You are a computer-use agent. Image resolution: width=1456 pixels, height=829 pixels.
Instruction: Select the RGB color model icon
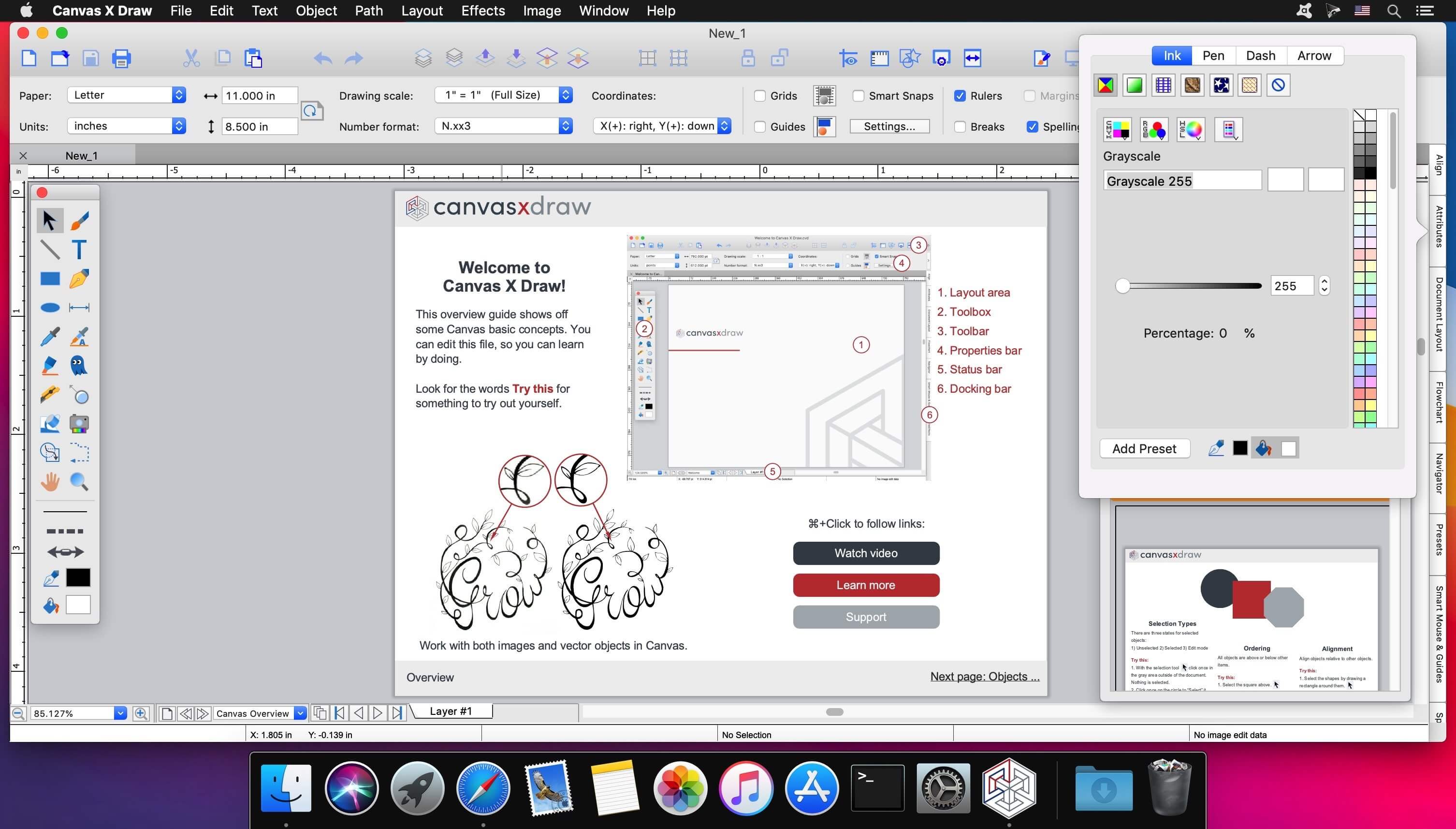click(1154, 130)
